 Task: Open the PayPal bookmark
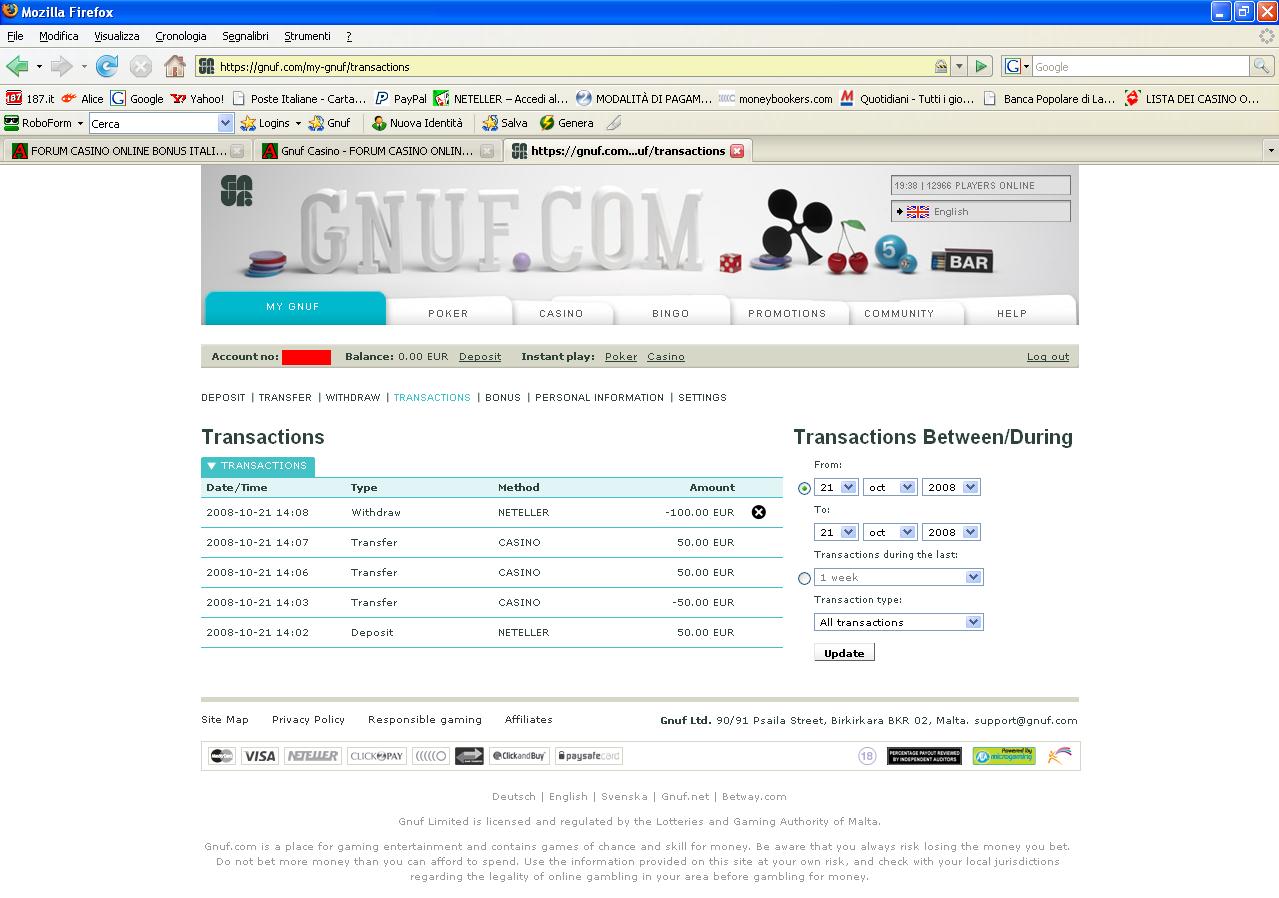tap(400, 99)
